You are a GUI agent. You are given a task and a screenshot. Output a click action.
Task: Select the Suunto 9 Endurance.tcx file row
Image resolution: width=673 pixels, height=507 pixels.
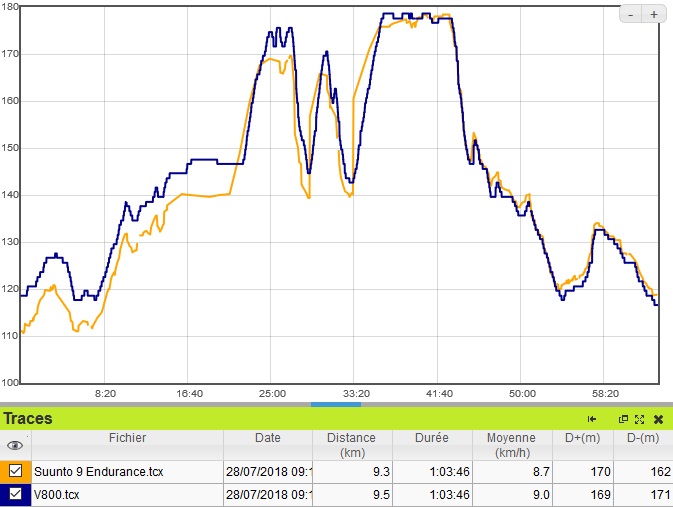(98, 471)
